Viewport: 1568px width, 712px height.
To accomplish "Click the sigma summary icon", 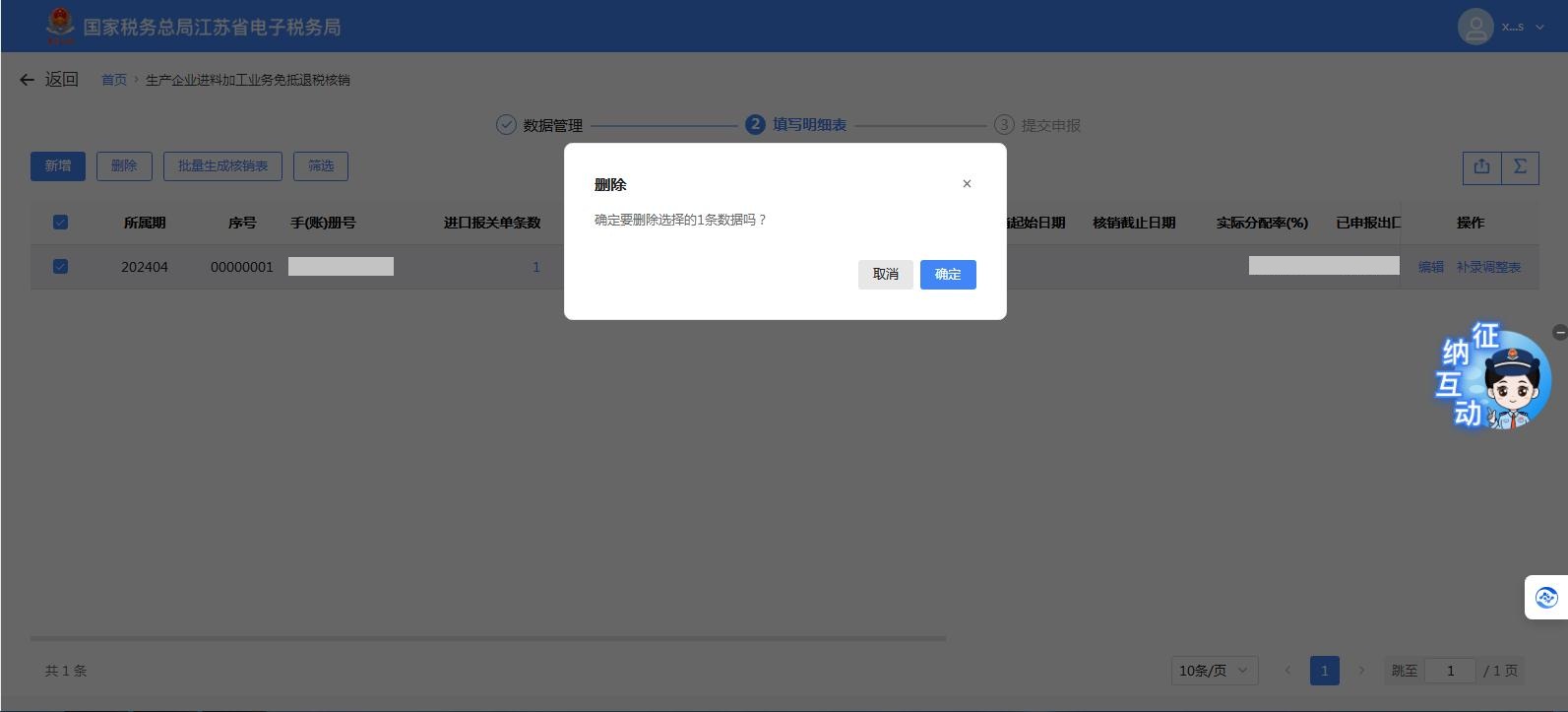I will click(1520, 166).
